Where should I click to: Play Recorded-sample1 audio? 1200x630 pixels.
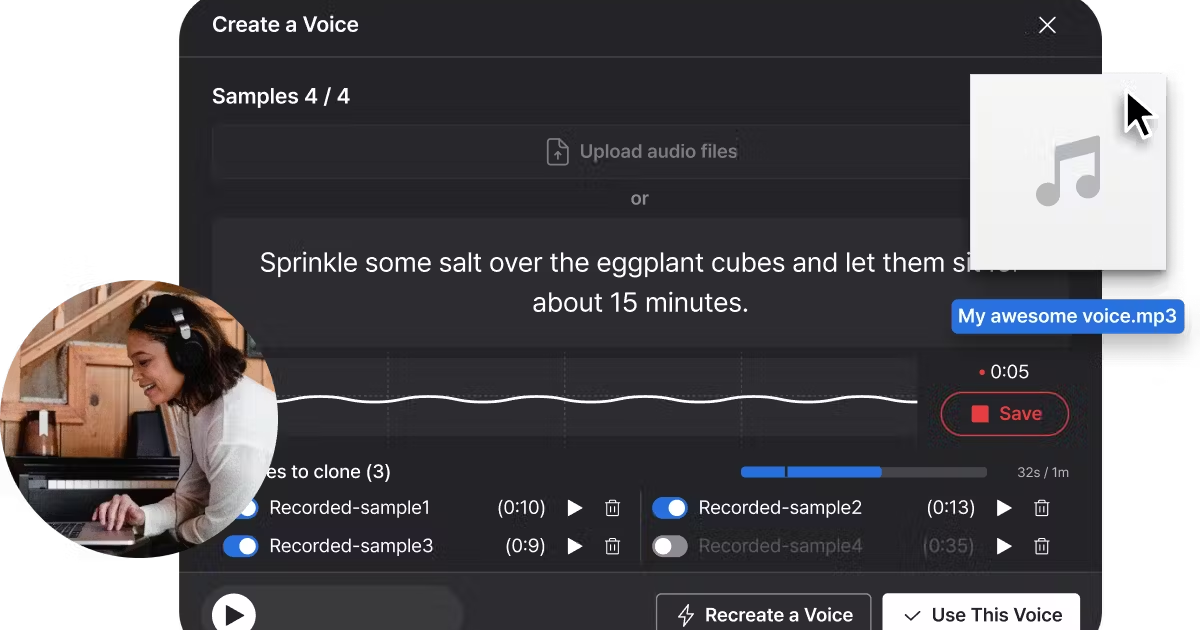pyautogui.click(x=575, y=508)
